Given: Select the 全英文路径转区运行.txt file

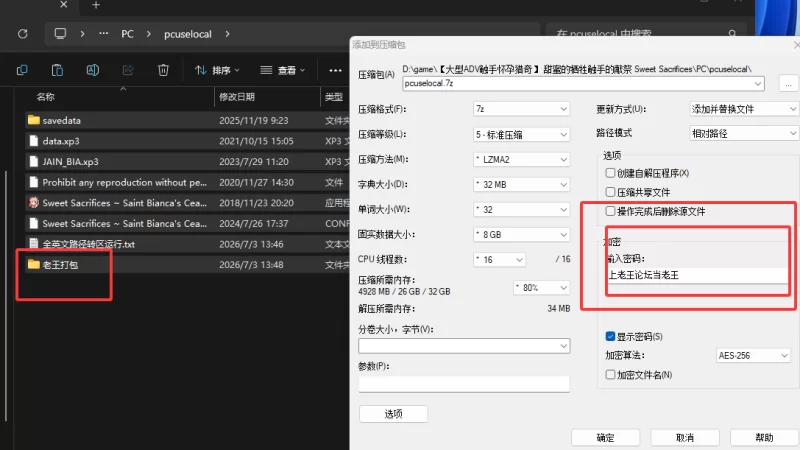Looking at the screenshot, I should 187,244.
